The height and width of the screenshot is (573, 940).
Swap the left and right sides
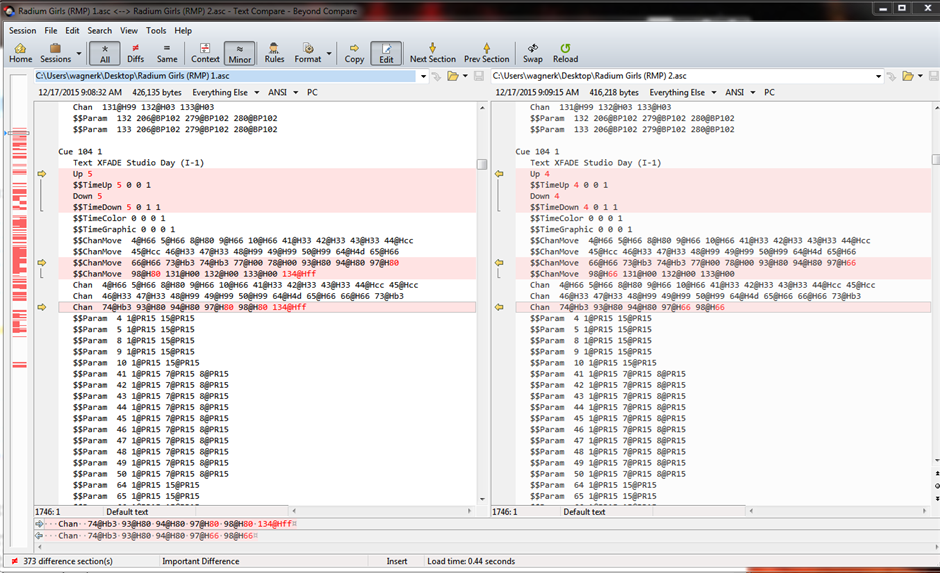point(532,53)
